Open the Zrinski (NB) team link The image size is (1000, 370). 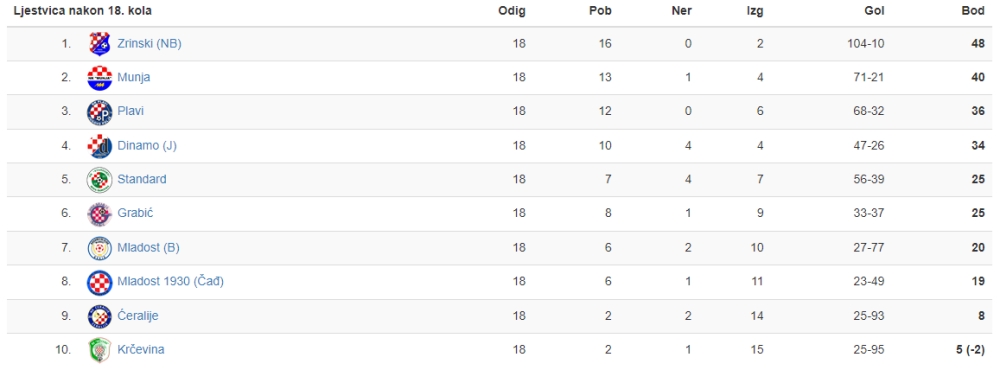tap(149, 43)
